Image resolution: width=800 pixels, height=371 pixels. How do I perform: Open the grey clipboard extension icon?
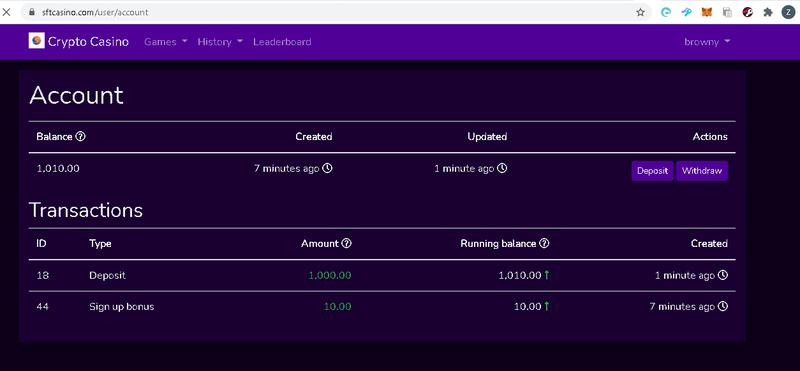pyautogui.click(x=727, y=12)
